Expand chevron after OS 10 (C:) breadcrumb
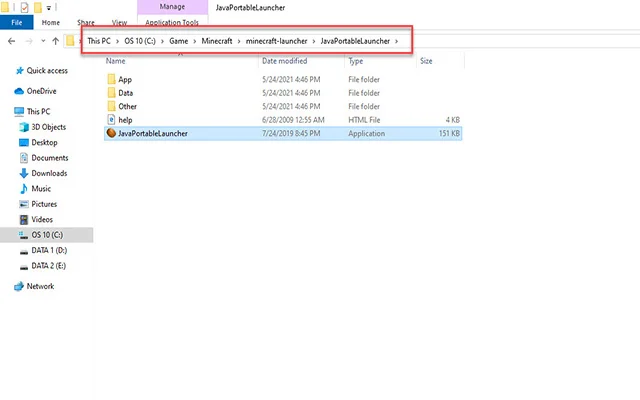The height and width of the screenshot is (400, 640). [x=162, y=41]
